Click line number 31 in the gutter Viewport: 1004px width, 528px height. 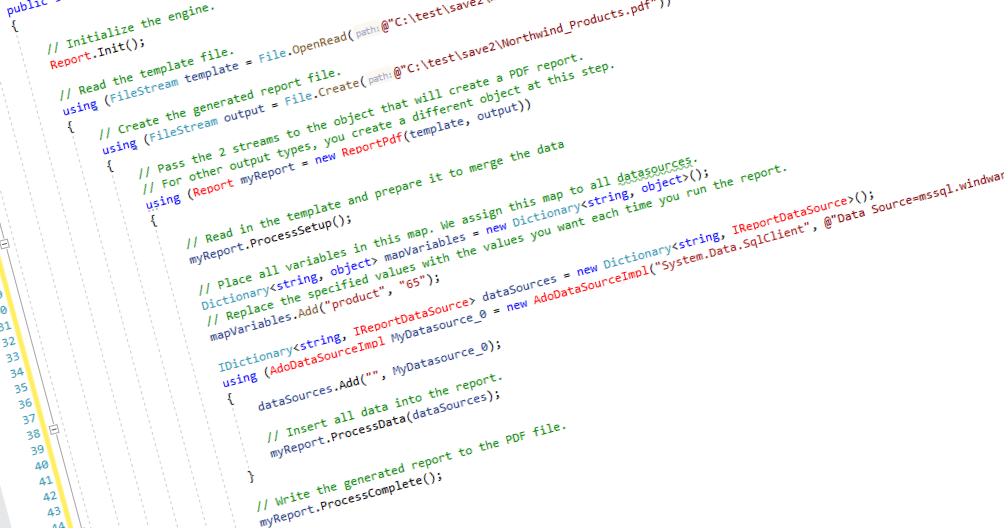(x=6, y=327)
